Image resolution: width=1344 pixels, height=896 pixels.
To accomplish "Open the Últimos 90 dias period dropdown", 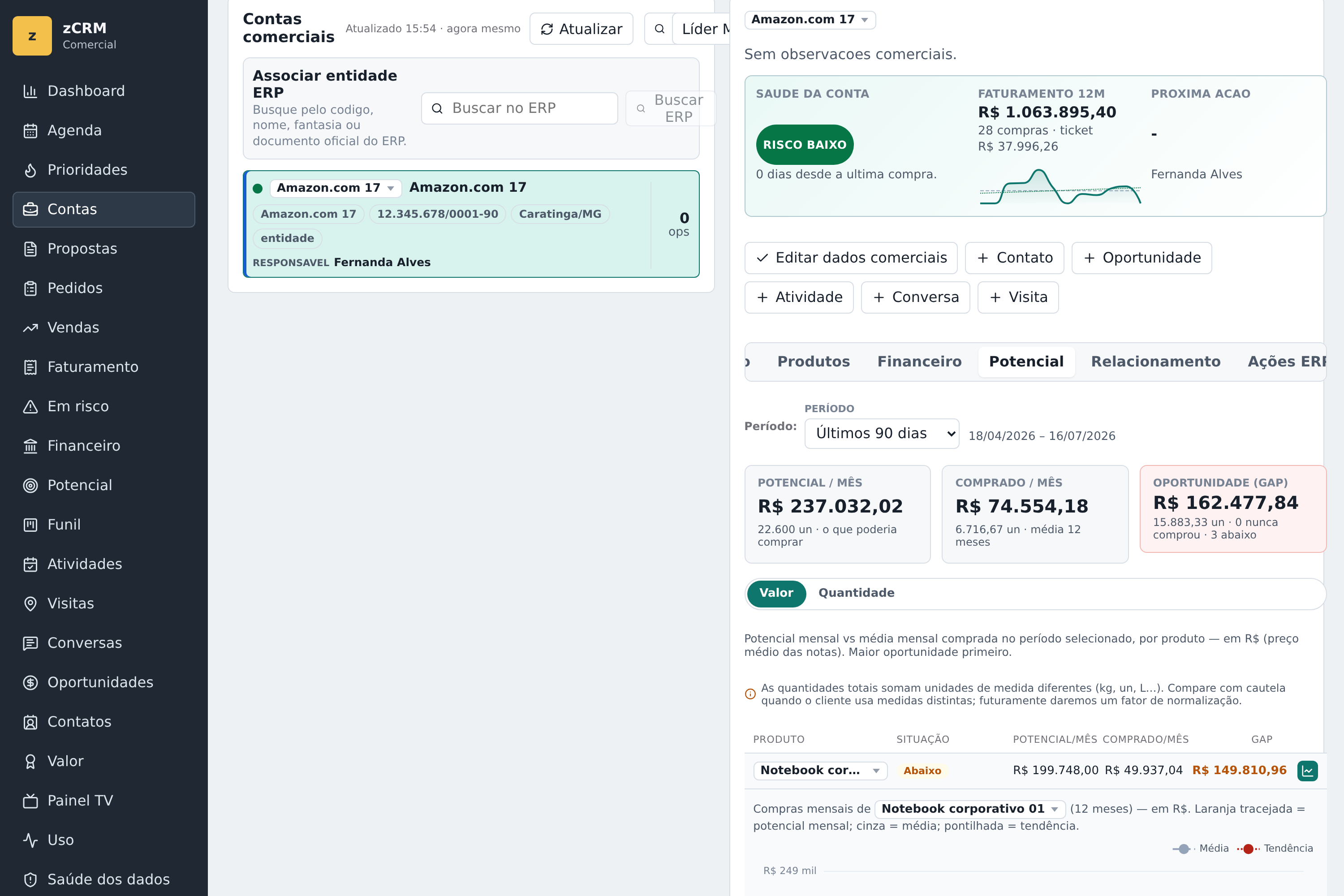I will [882, 434].
